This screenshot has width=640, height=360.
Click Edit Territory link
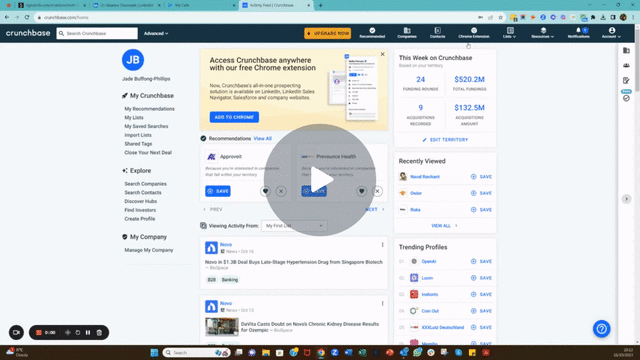445,140
